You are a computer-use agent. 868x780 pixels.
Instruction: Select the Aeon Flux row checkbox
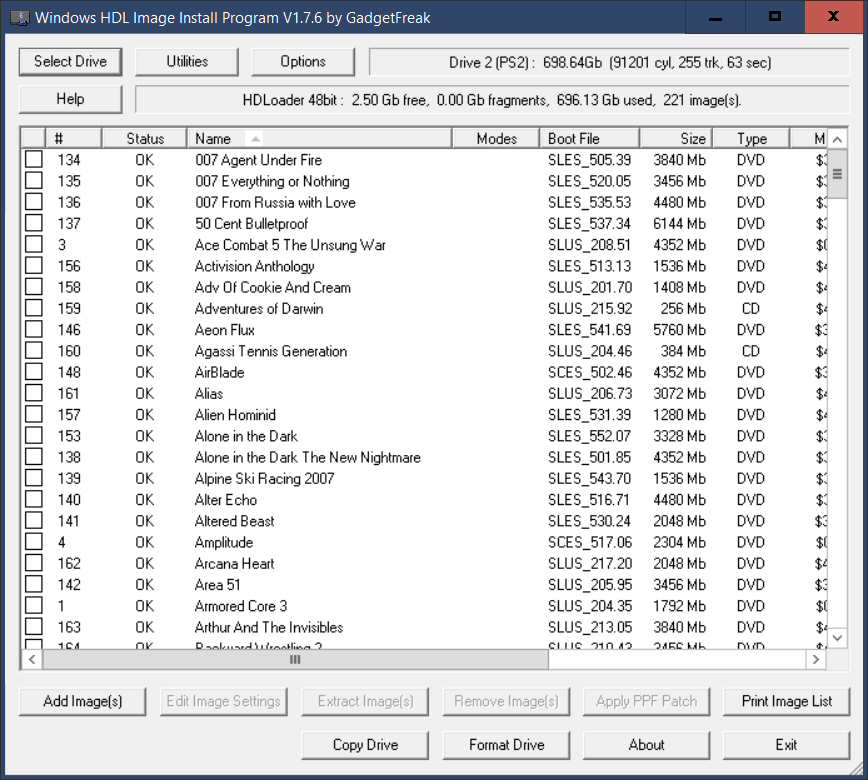(34, 329)
